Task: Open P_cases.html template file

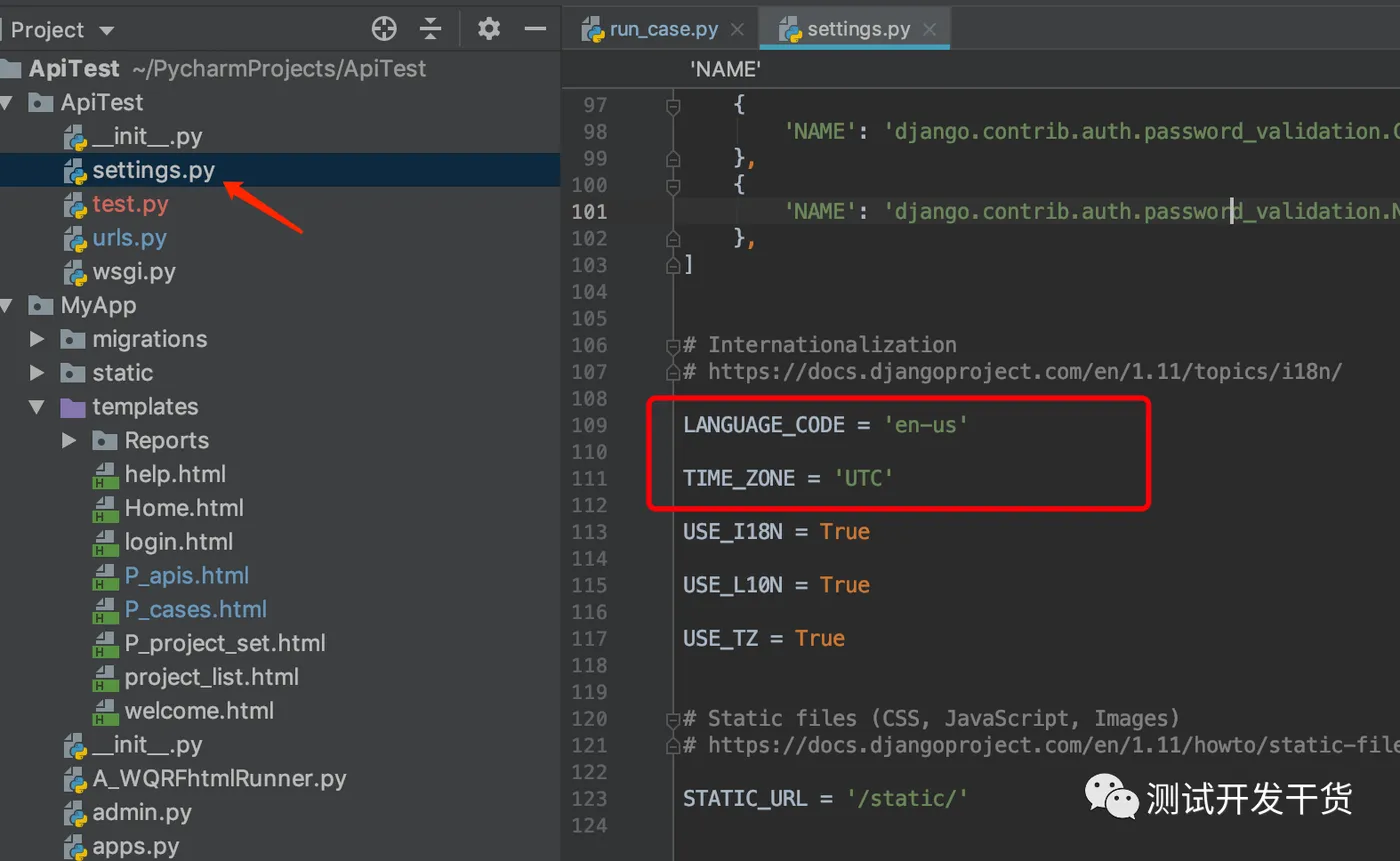Action: point(195,610)
